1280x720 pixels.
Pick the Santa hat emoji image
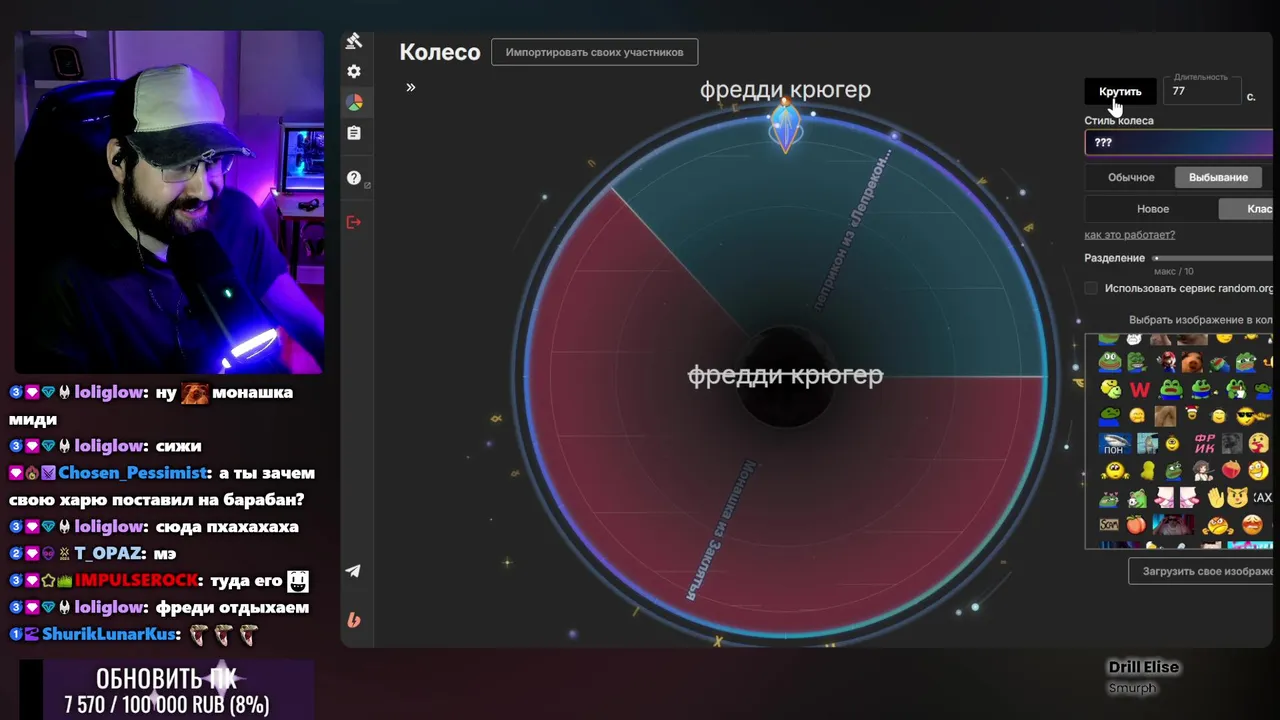click(x=1191, y=413)
